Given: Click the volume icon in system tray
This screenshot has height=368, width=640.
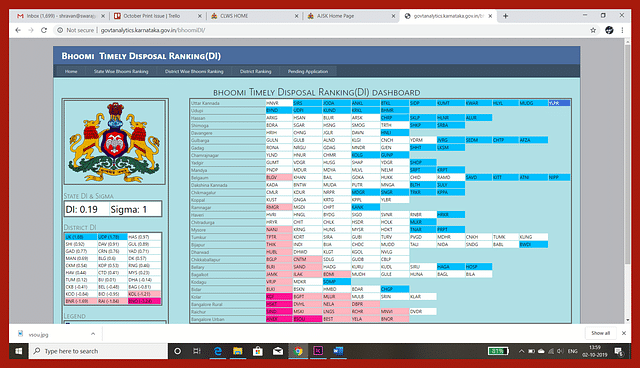Looking at the screenshot, I should tap(560, 351).
